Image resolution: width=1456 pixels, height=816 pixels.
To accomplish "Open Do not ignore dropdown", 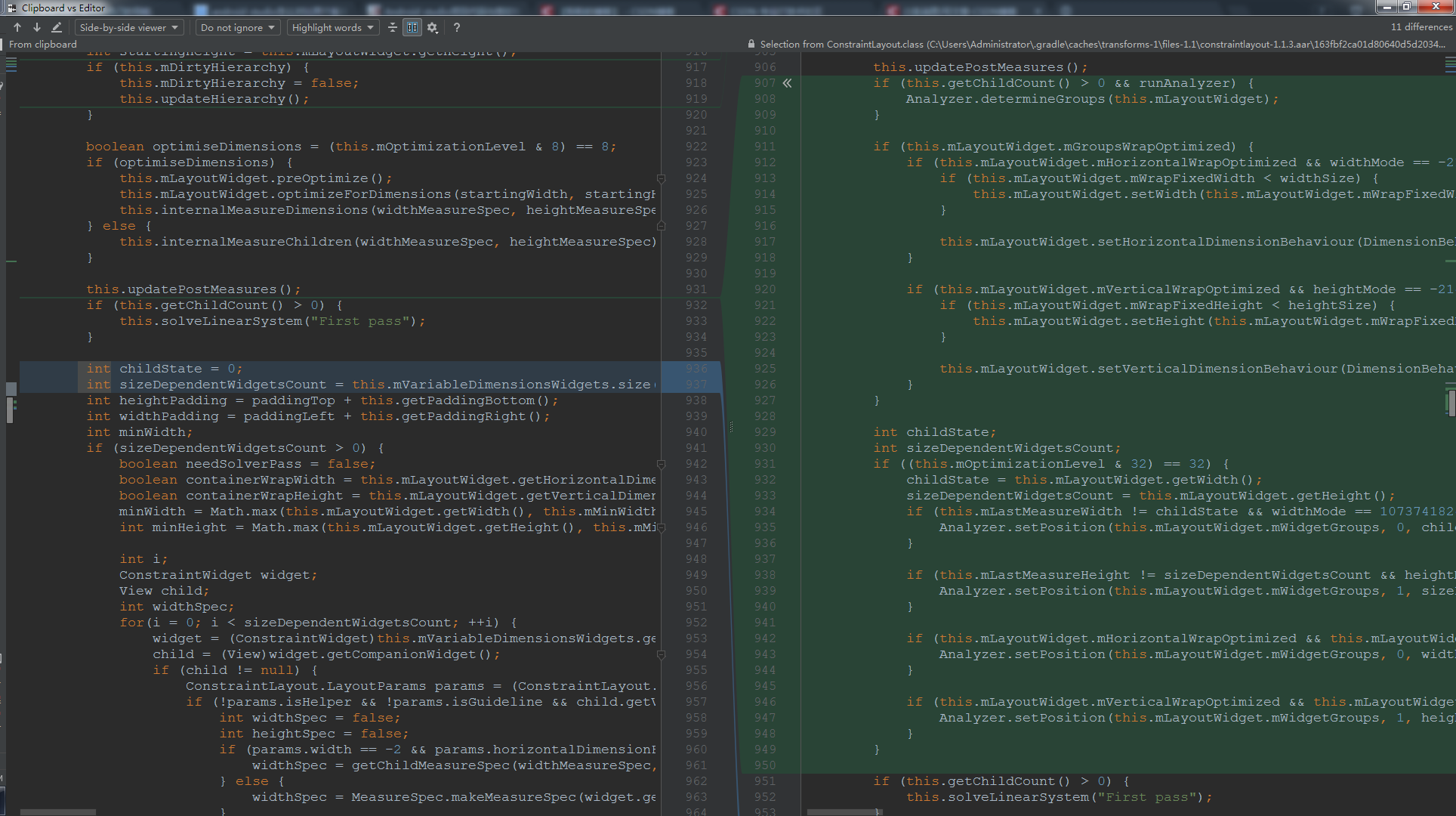I will (x=238, y=27).
